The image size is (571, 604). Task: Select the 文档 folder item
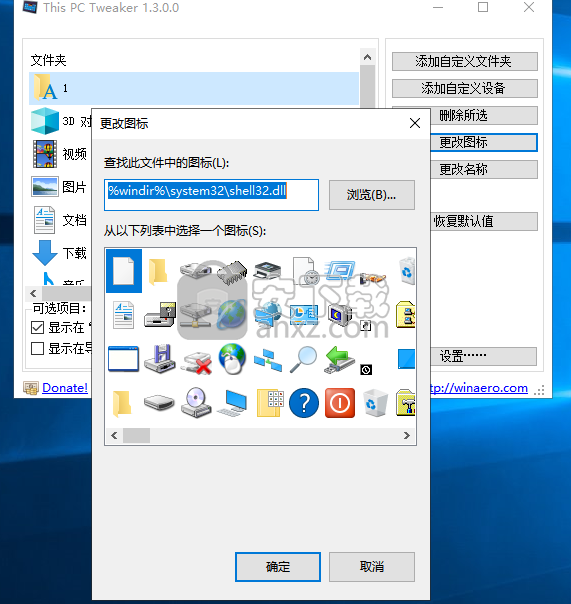[60, 220]
